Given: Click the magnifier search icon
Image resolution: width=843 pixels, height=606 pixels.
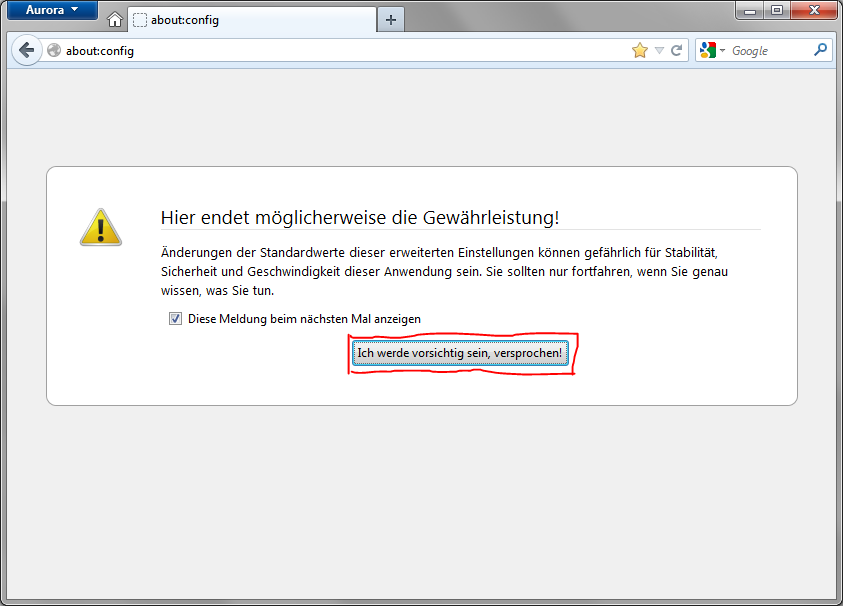Looking at the screenshot, I should pyautogui.click(x=820, y=50).
